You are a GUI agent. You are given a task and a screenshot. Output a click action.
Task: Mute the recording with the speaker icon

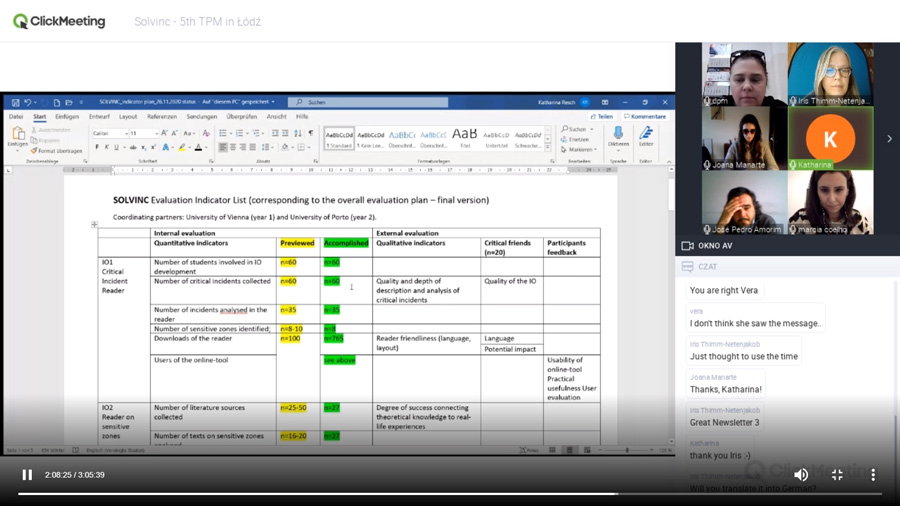tap(801, 474)
